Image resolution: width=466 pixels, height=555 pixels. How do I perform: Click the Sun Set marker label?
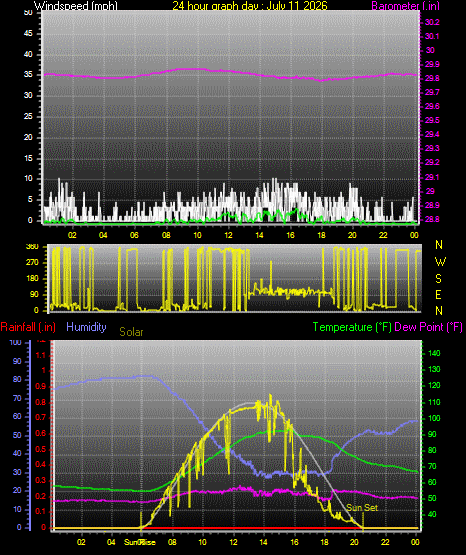(x=362, y=508)
